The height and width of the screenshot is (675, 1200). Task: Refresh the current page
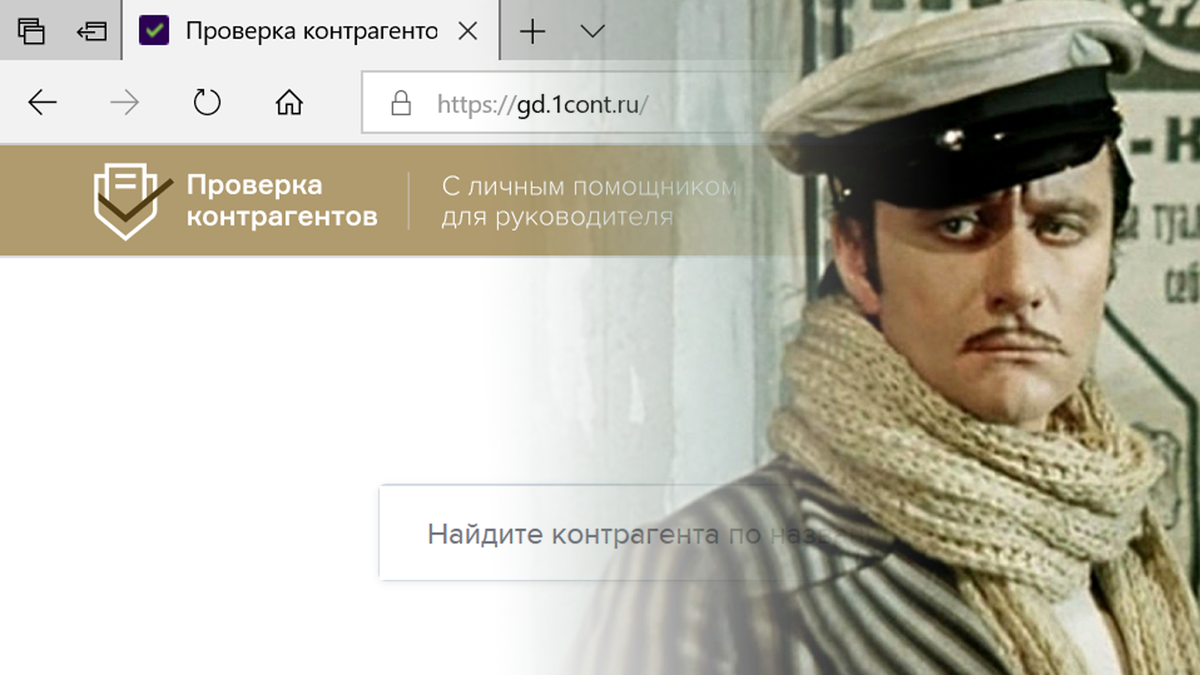click(x=206, y=101)
